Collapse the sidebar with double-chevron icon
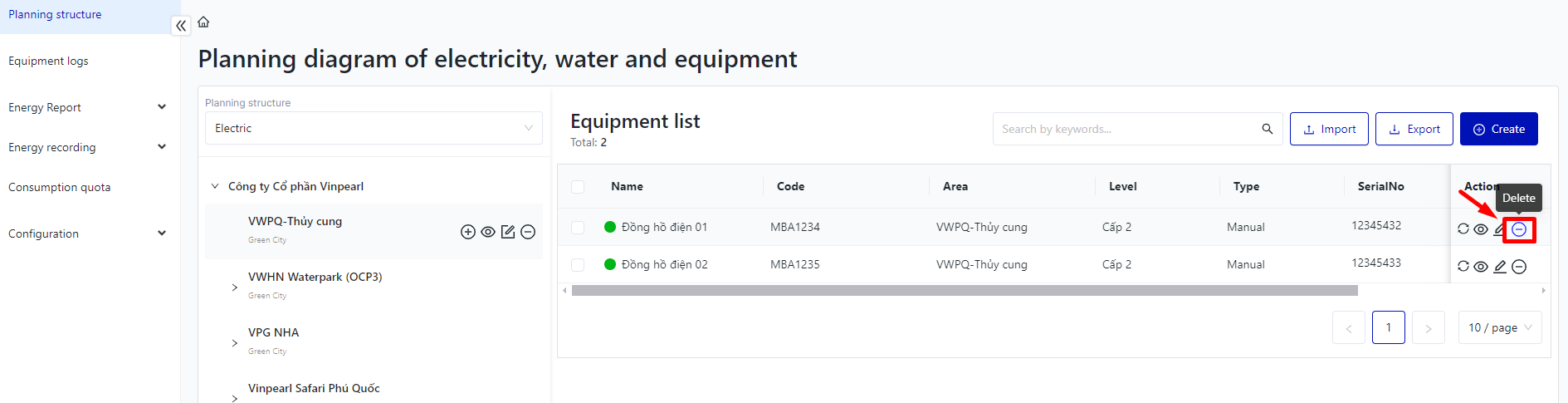 181,26
